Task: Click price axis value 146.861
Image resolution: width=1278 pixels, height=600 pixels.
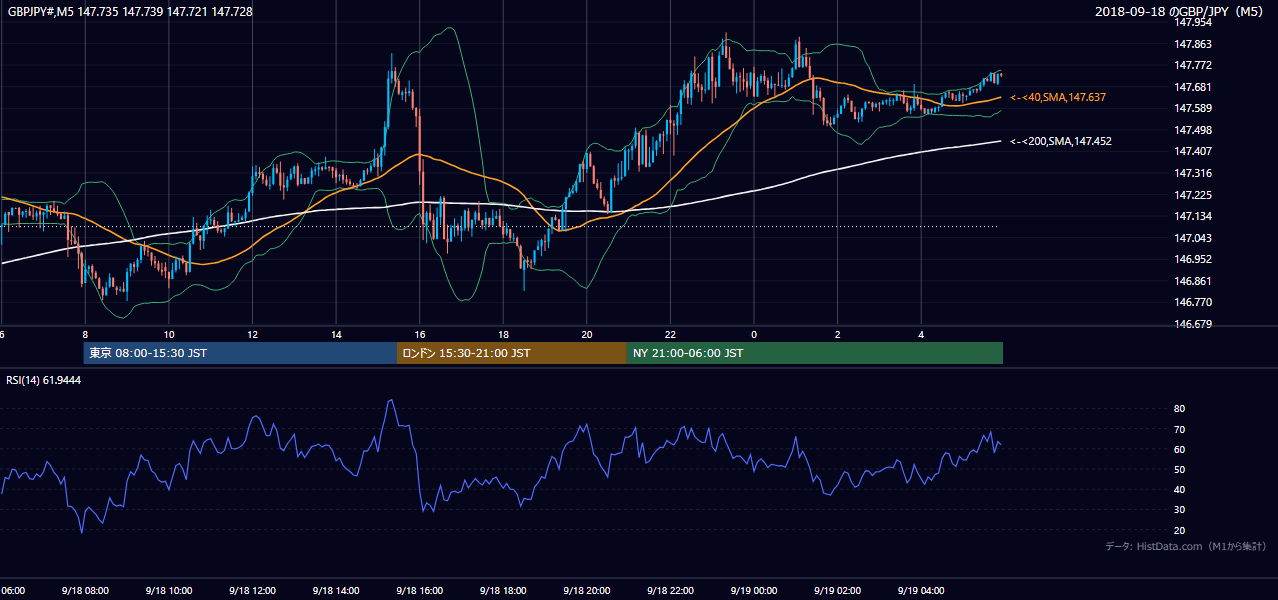Action: click(1193, 281)
